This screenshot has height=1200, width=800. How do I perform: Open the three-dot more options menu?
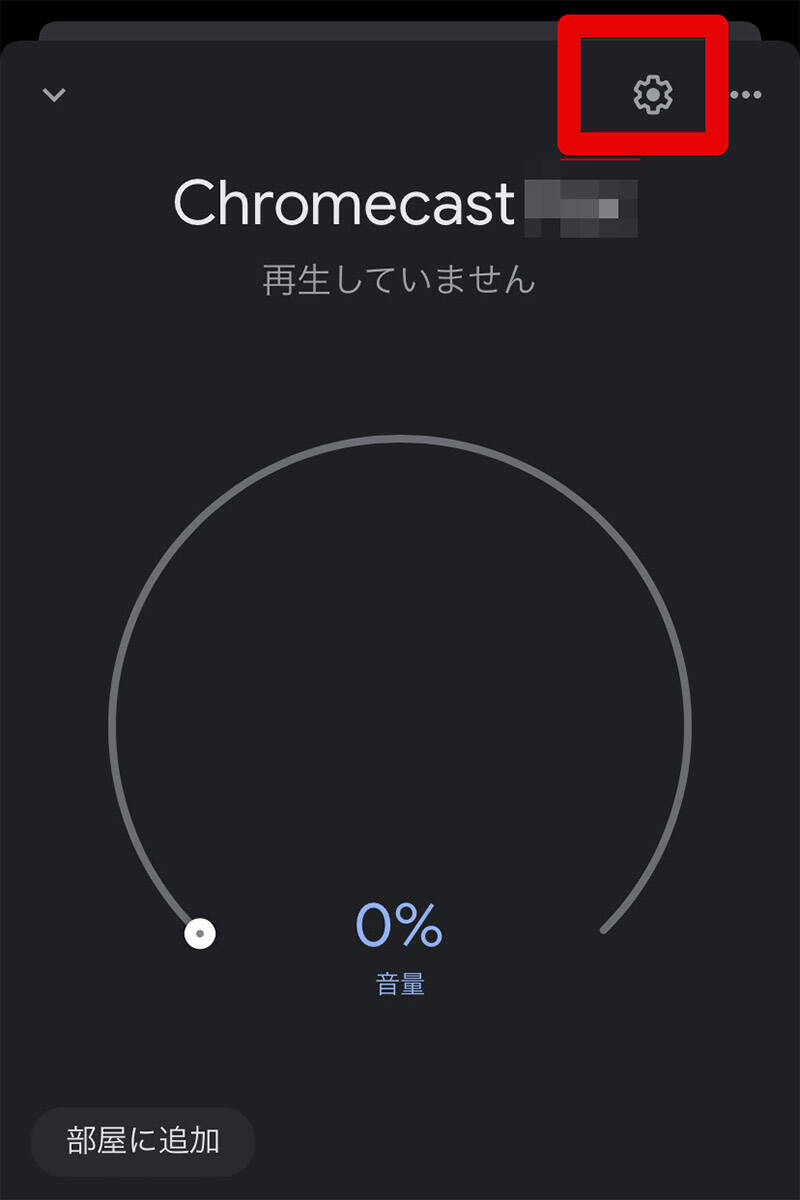pos(746,95)
